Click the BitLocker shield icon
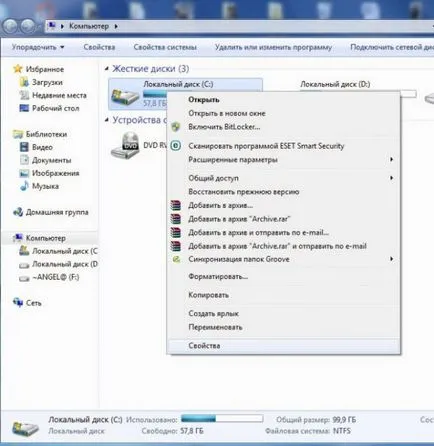 point(176,127)
